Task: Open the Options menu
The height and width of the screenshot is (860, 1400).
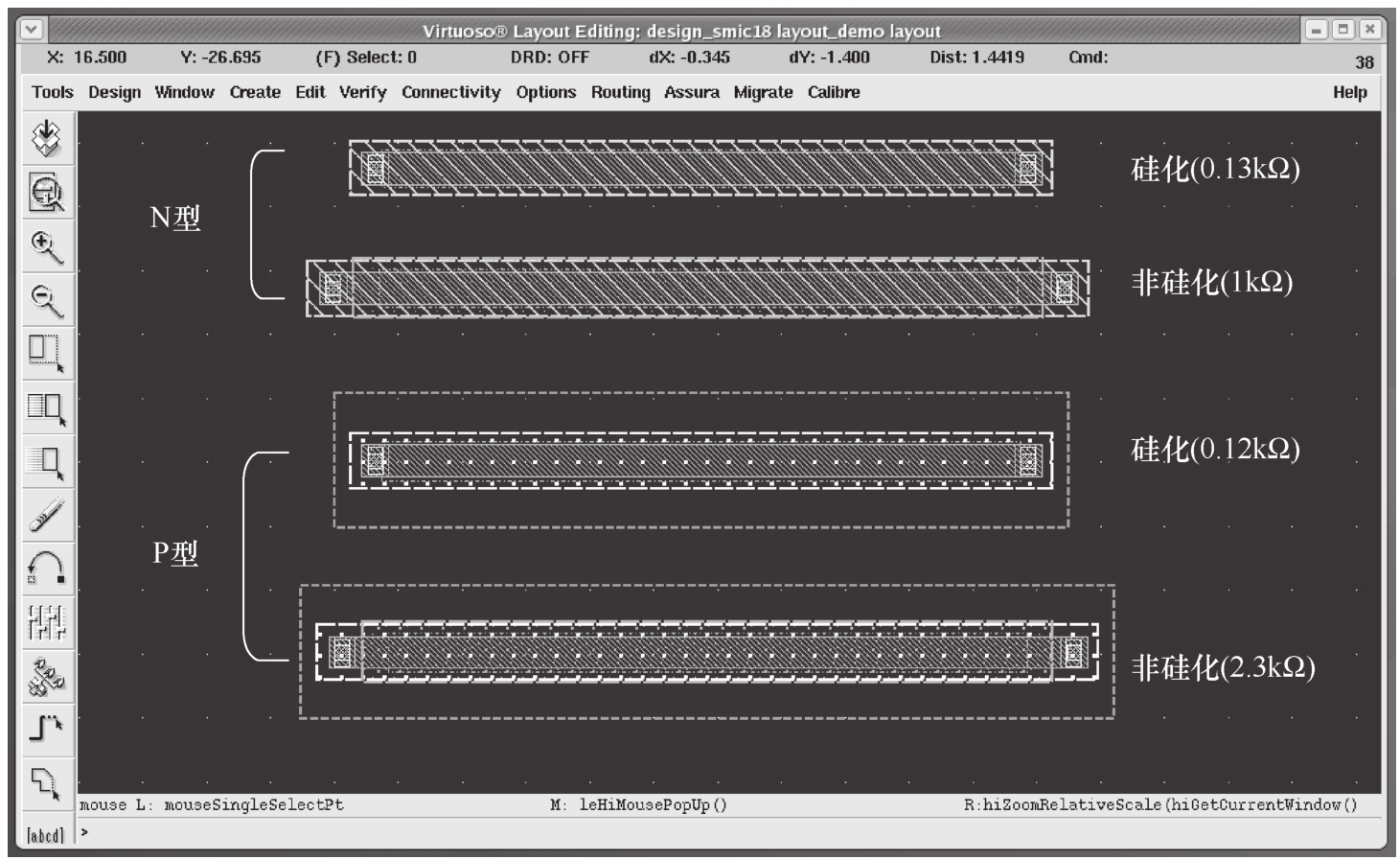Action: pyautogui.click(x=546, y=92)
